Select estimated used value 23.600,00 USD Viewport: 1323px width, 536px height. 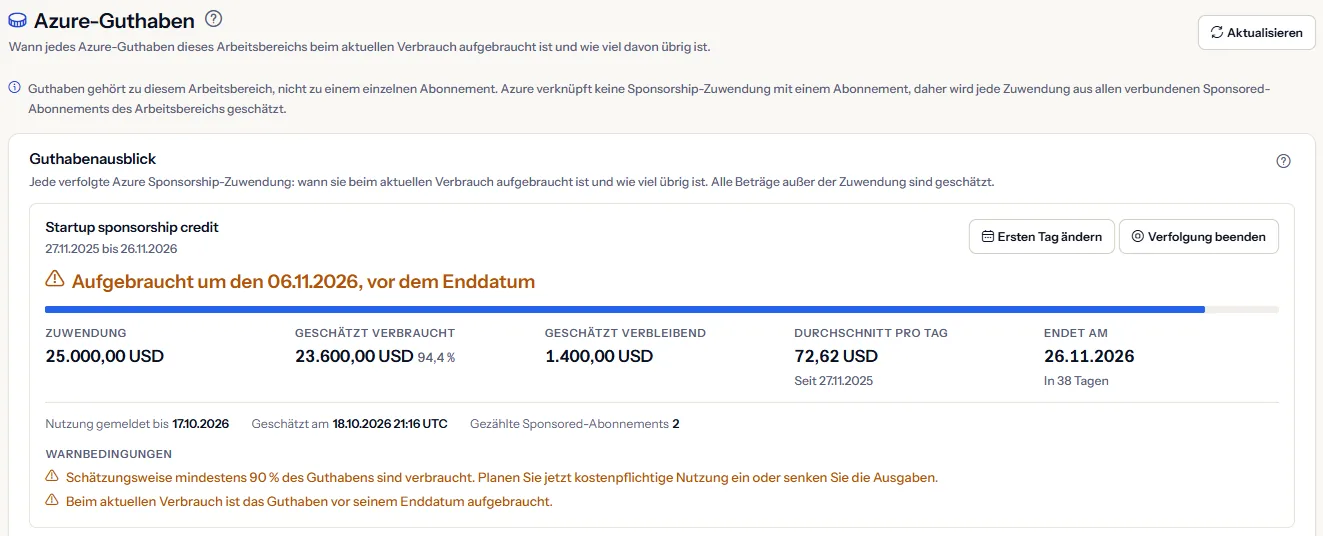coord(354,356)
